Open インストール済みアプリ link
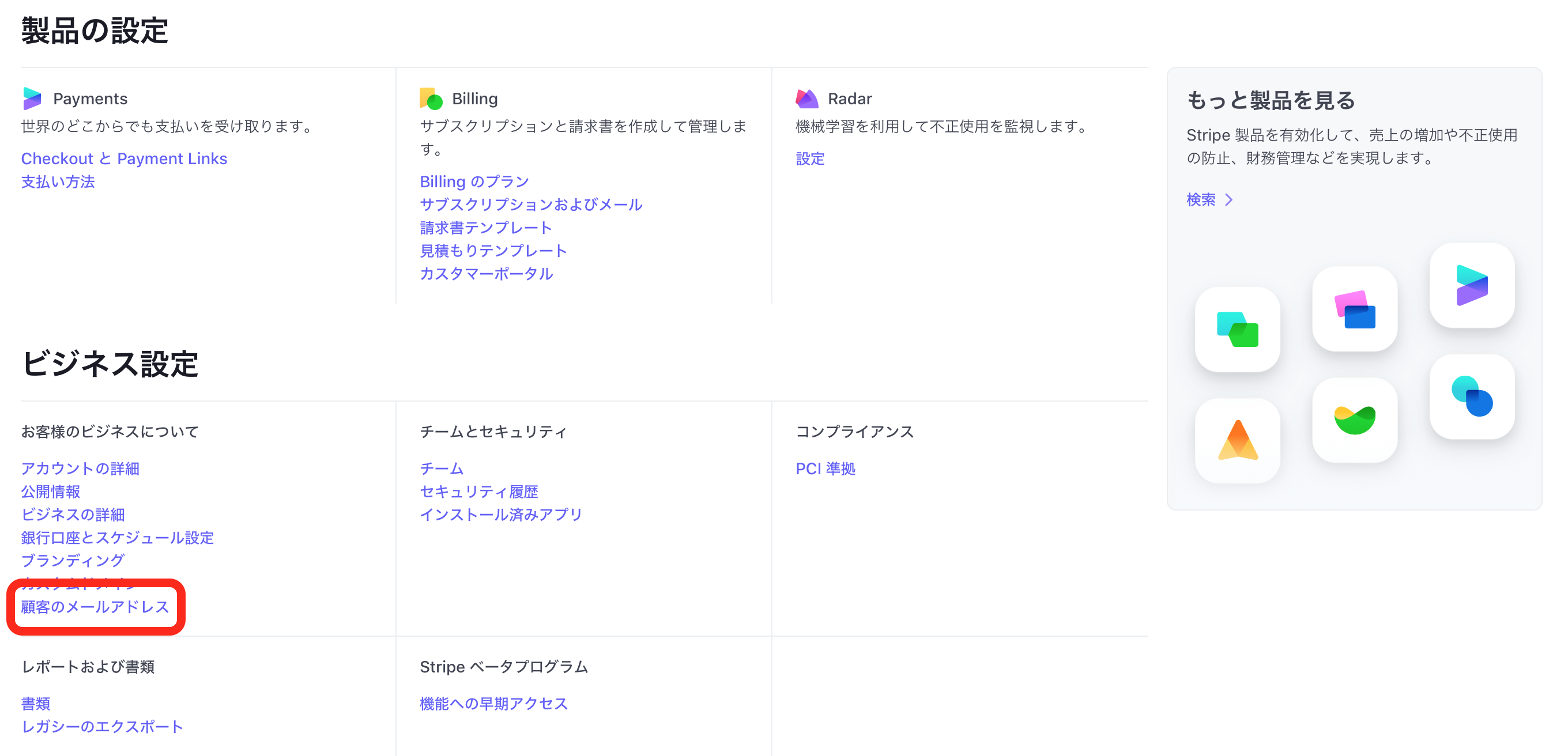 pos(501,515)
